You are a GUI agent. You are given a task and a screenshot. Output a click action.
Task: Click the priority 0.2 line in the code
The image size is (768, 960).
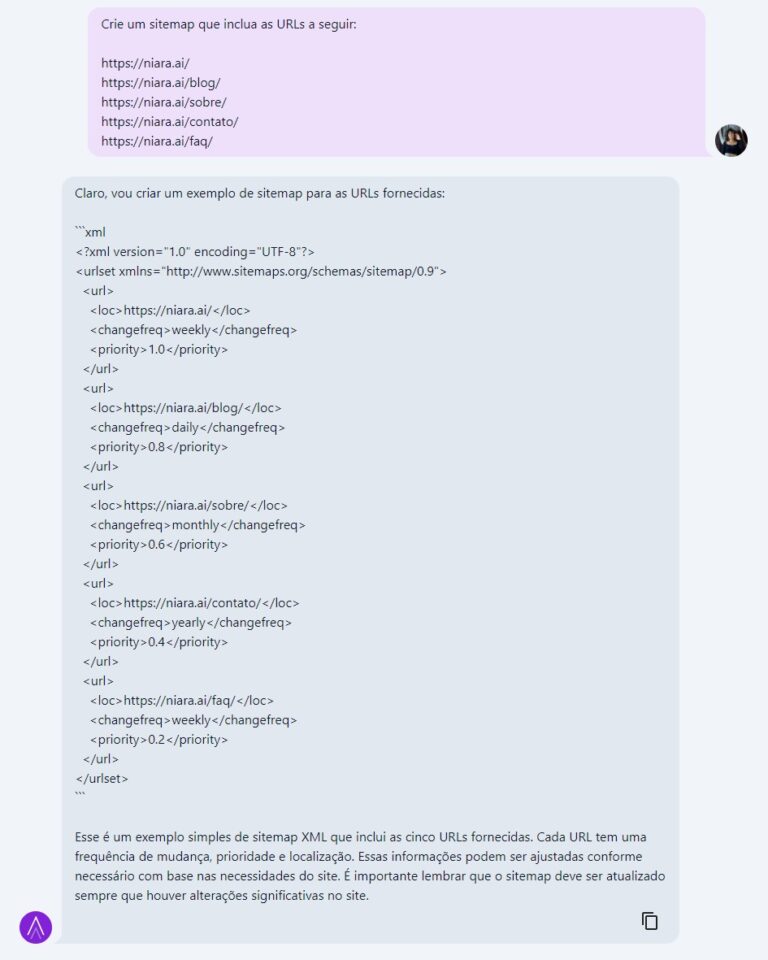[159, 740]
